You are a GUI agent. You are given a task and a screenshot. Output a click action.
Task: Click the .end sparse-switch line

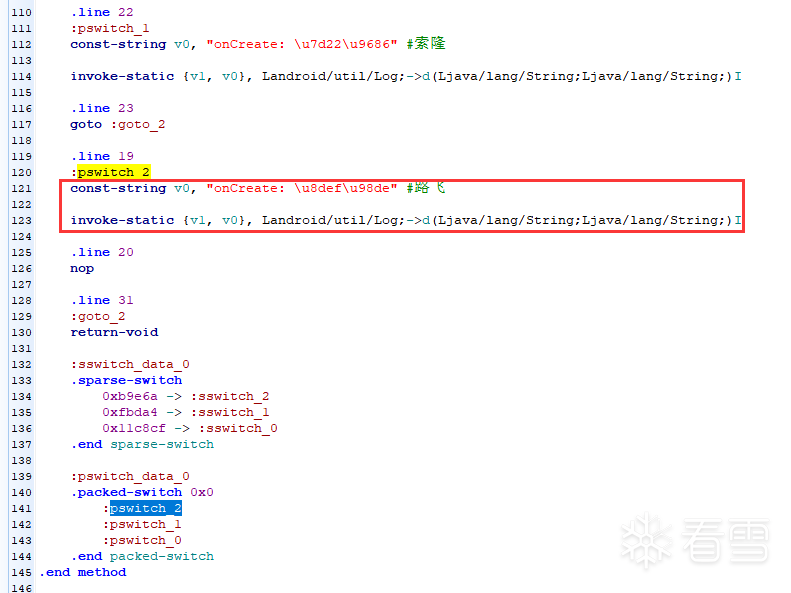click(x=142, y=444)
